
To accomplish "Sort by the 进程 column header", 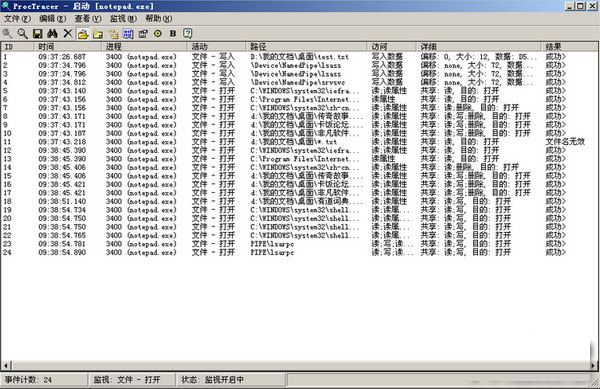I will tap(145, 47).
